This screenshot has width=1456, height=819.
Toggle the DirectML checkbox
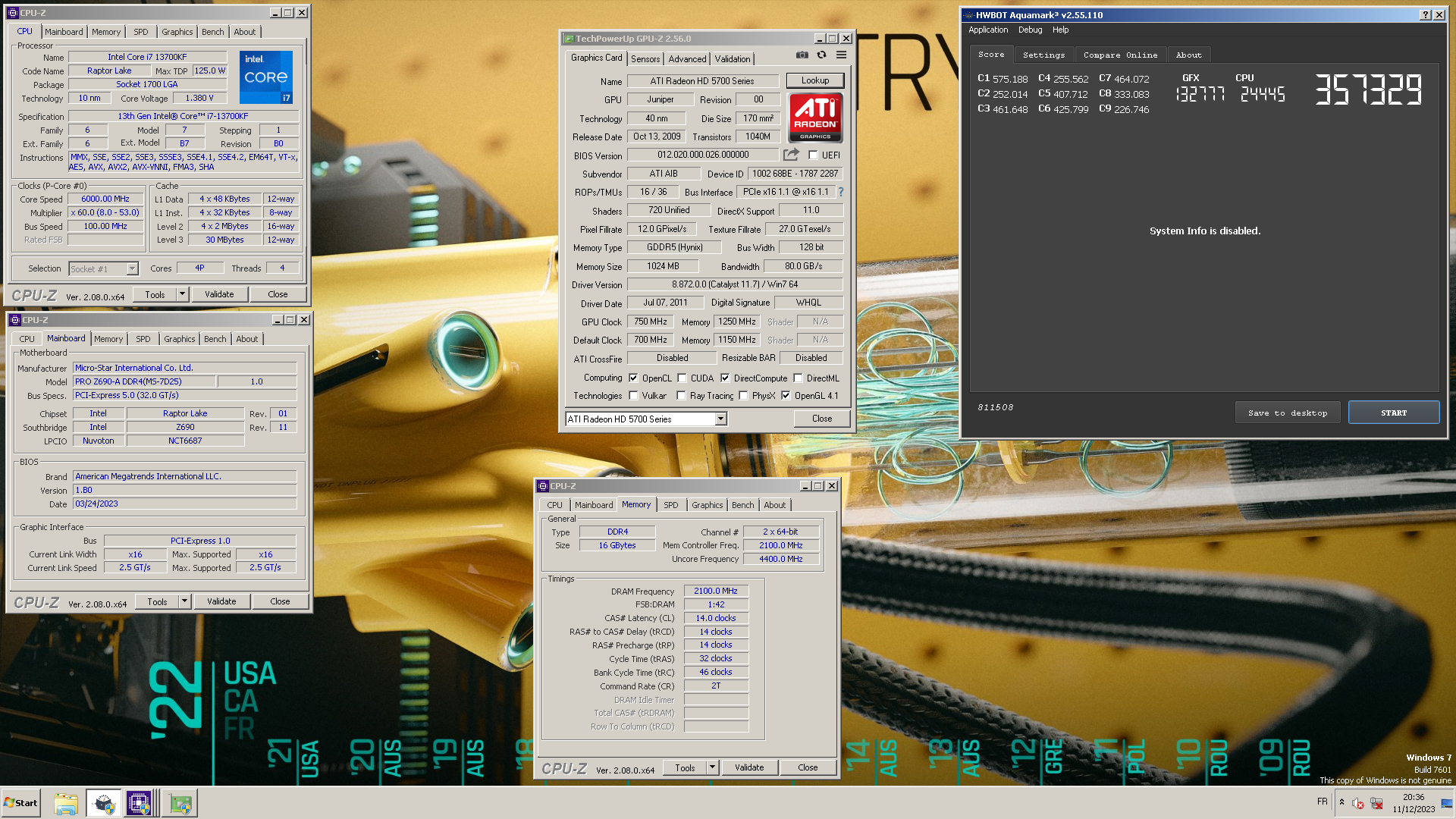(798, 378)
